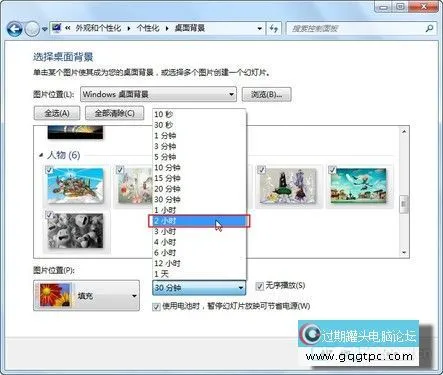The width and height of the screenshot is (443, 375).
Task: Choose 1 小时 from interval list
Action: pos(199,210)
